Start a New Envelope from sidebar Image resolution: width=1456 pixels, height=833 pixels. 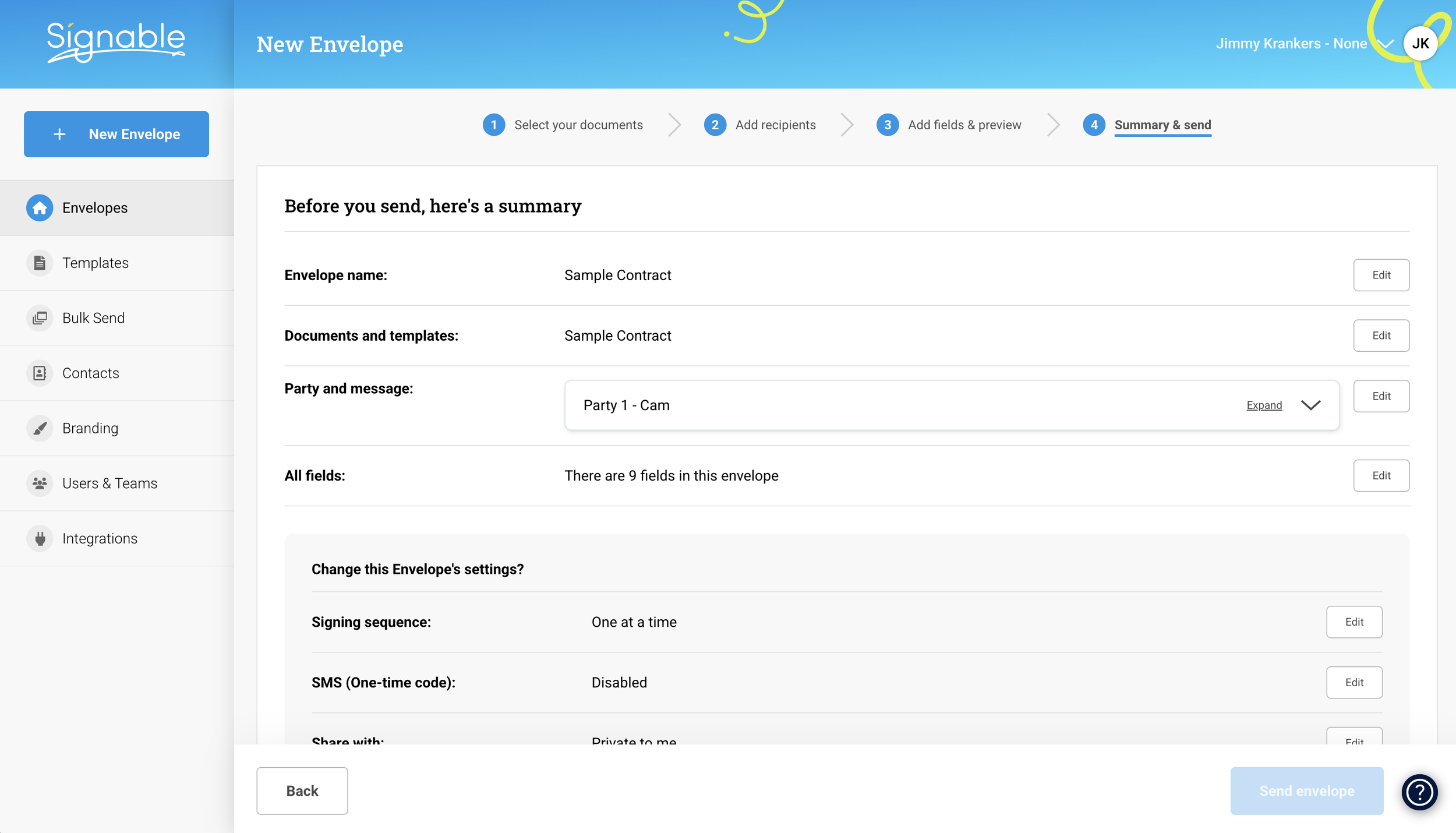click(116, 134)
